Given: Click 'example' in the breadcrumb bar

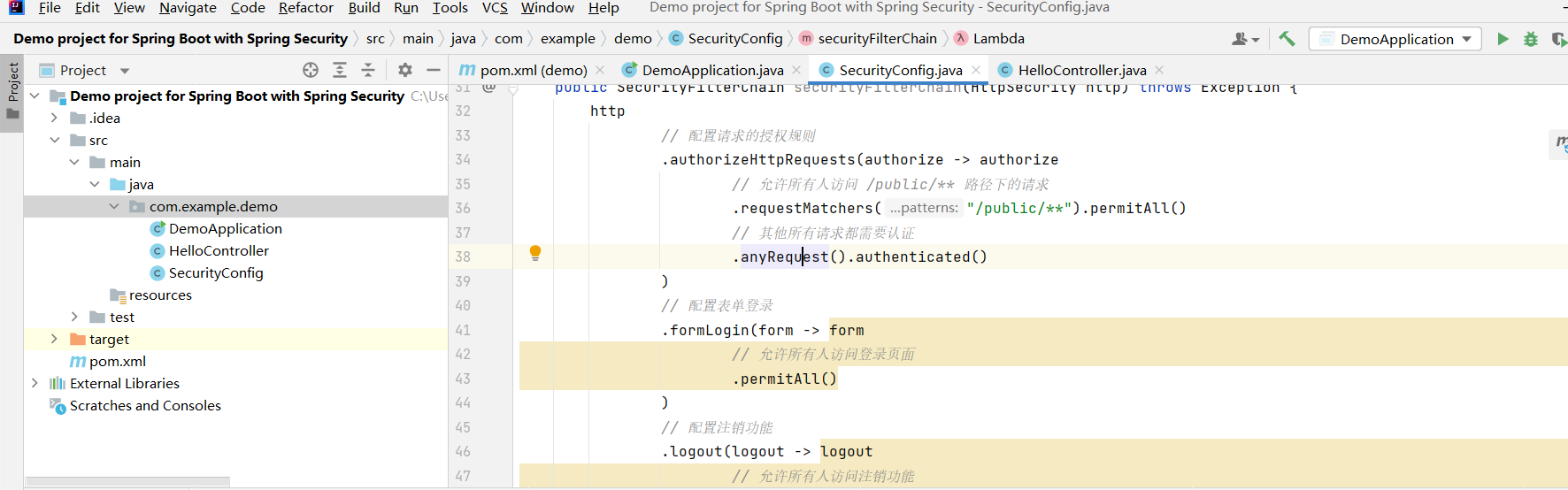Looking at the screenshot, I should 568,39.
